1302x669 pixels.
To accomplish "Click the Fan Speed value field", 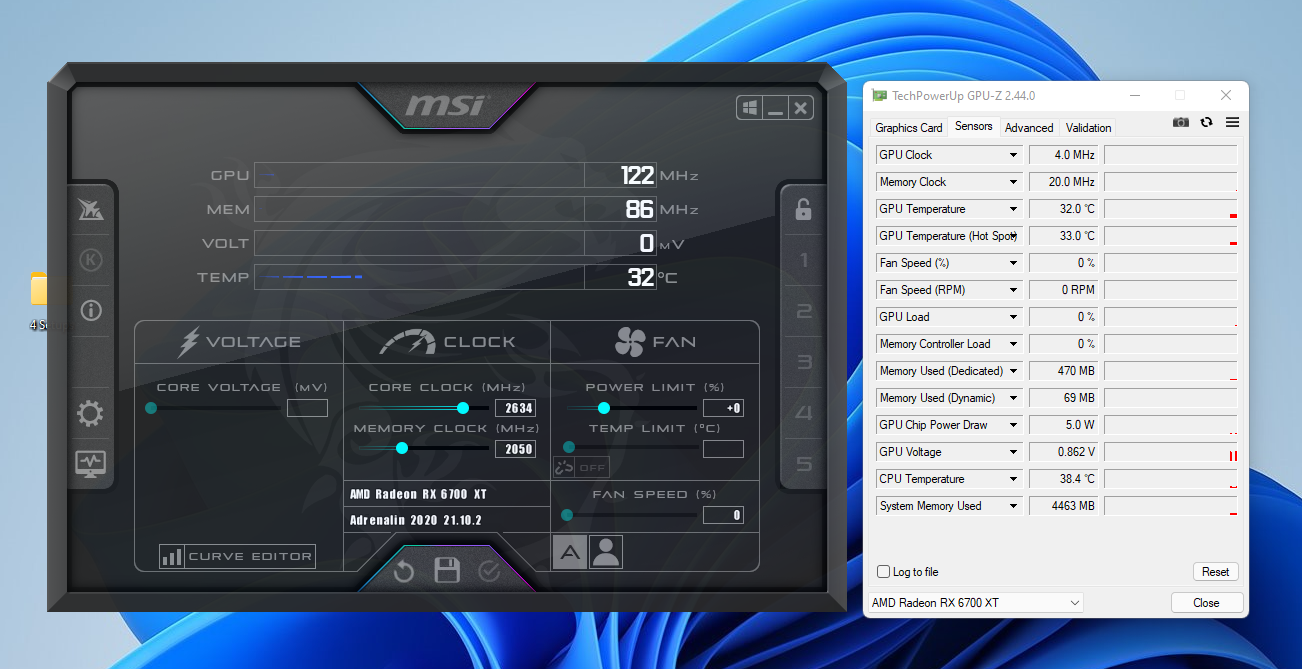I will point(723,515).
